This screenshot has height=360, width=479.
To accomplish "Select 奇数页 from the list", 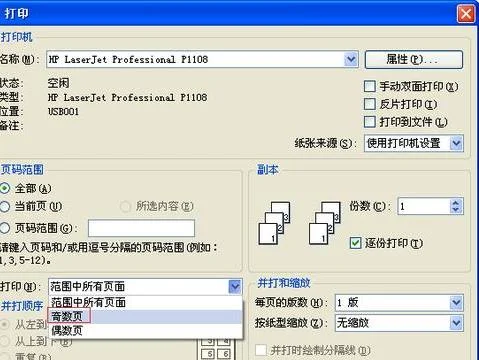I will point(146,316).
